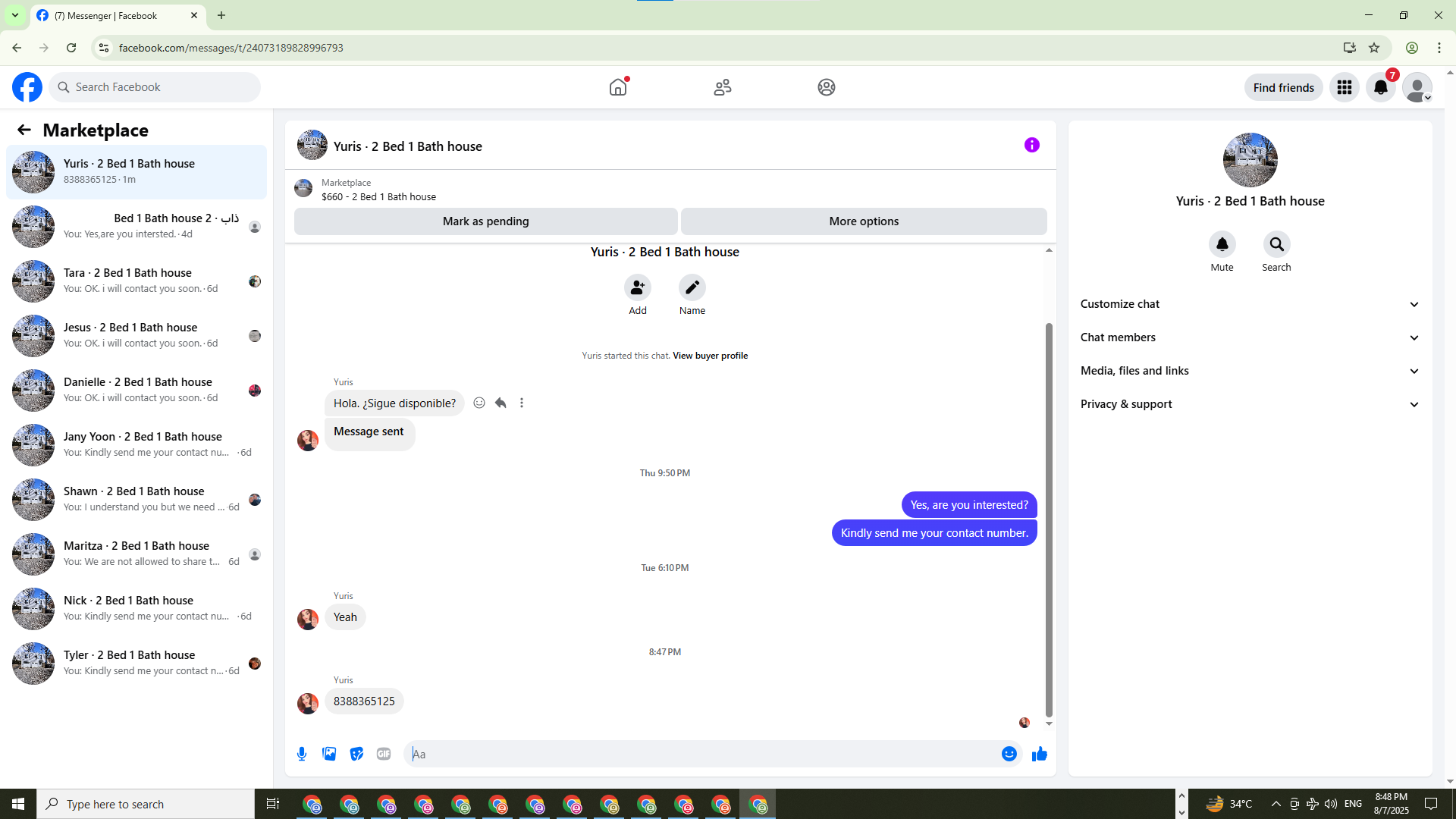Open the Windows action center
Viewport: 1456px width, 819px height.
(1431, 804)
